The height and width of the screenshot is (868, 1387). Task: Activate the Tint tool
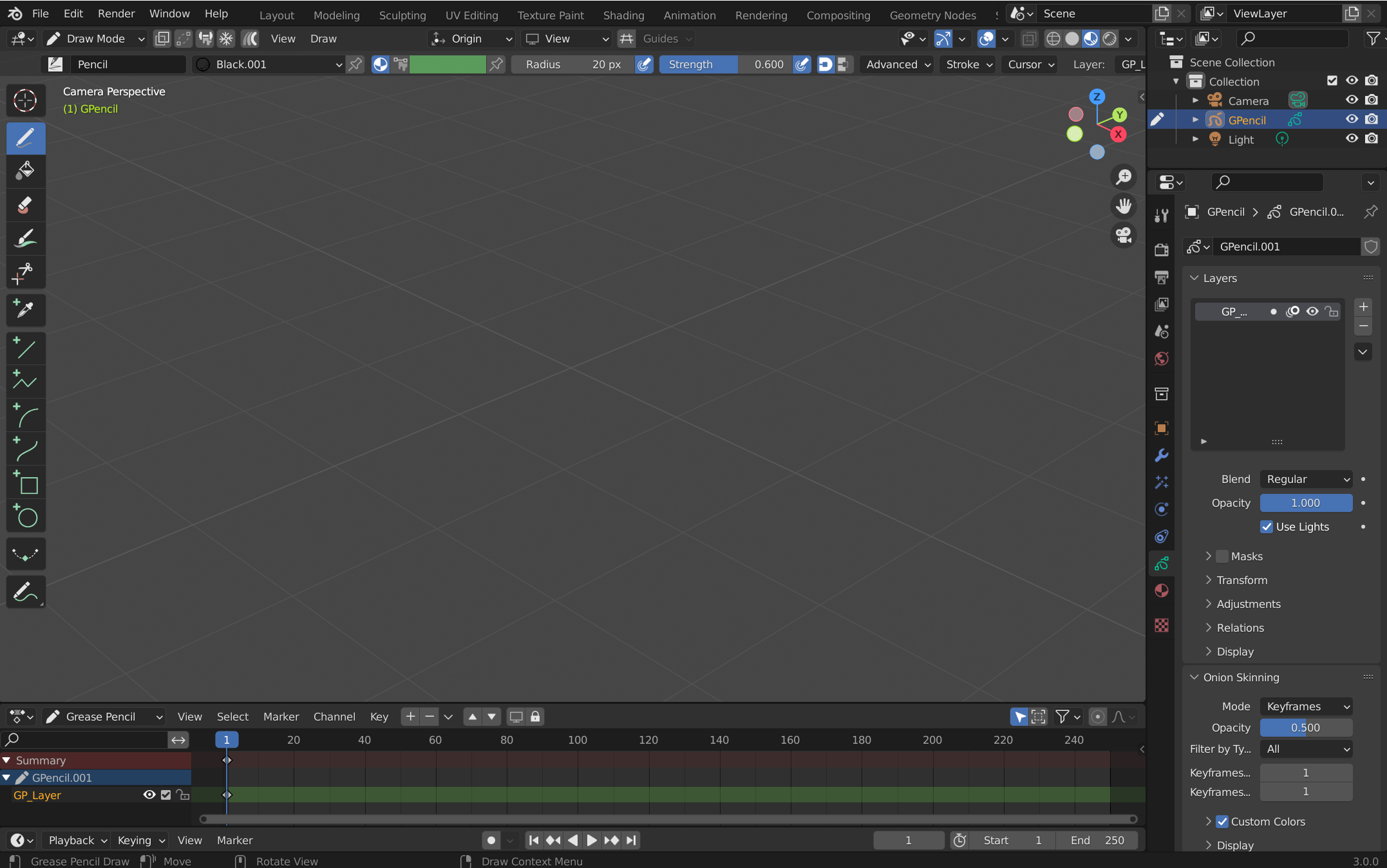click(x=26, y=239)
